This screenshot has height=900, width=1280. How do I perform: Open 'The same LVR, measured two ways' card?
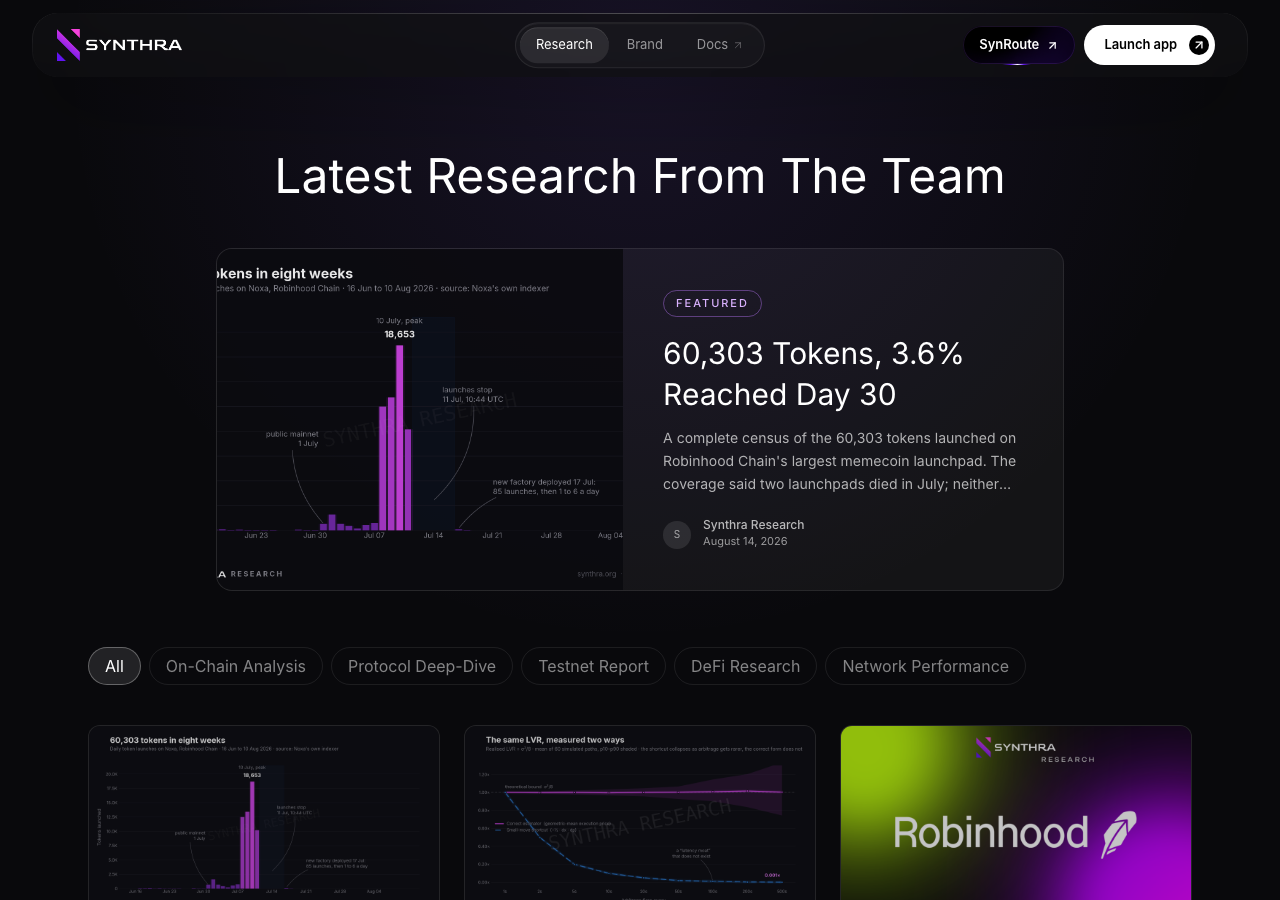(x=640, y=813)
